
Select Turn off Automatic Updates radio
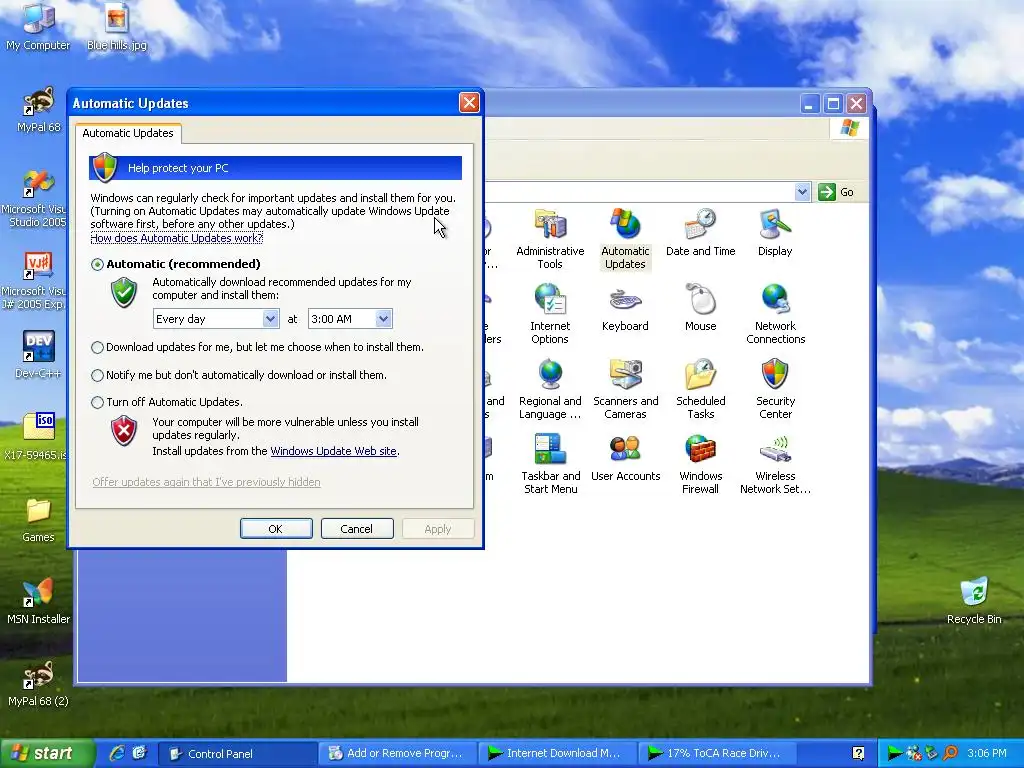click(x=97, y=403)
